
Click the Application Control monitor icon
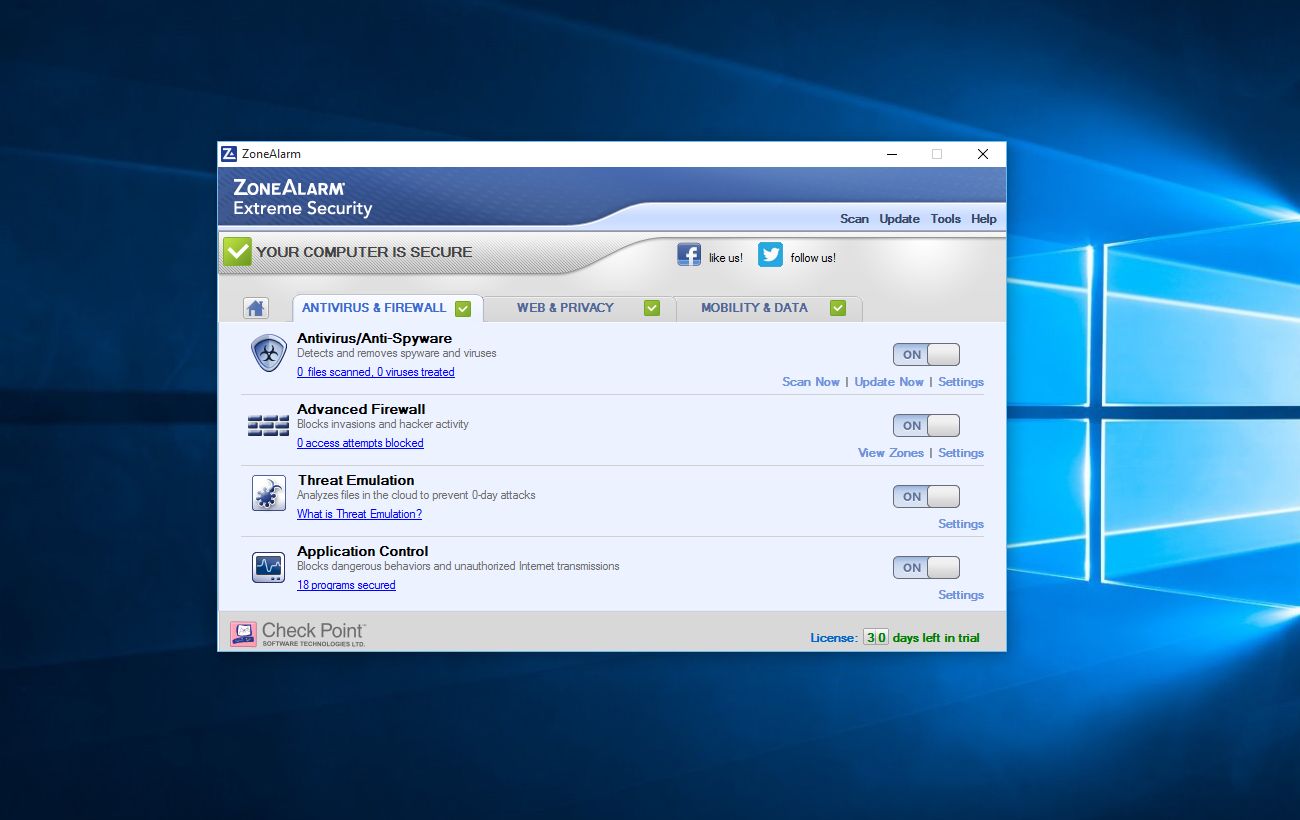pos(268,567)
